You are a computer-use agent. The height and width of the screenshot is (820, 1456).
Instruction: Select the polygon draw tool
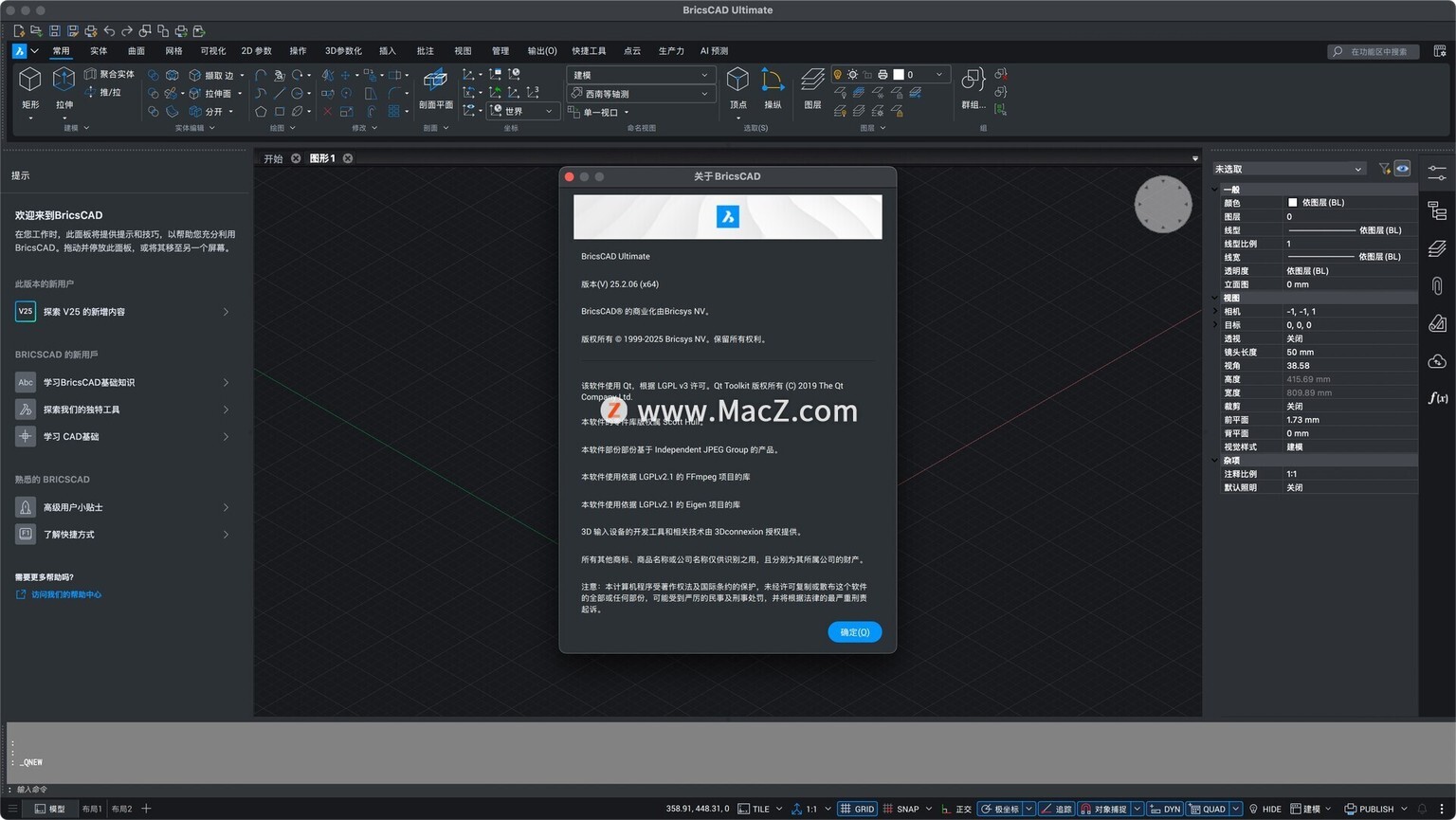pyautogui.click(x=261, y=111)
